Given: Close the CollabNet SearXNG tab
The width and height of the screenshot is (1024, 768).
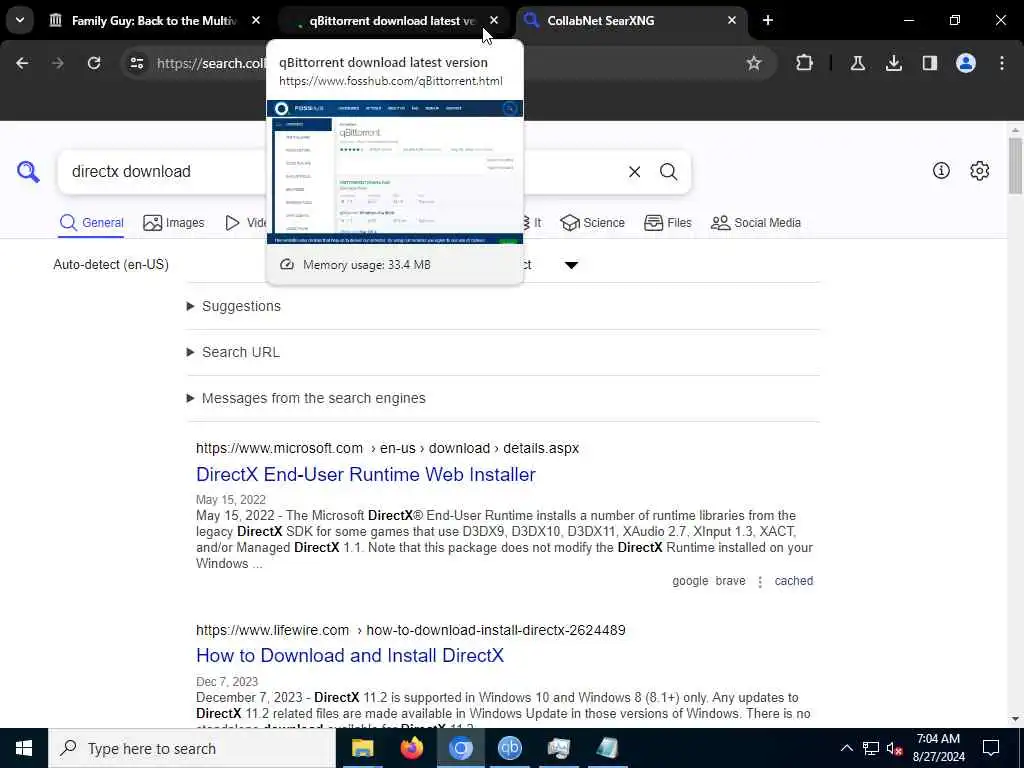Looking at the screenshot, I should tap(732, 21).
